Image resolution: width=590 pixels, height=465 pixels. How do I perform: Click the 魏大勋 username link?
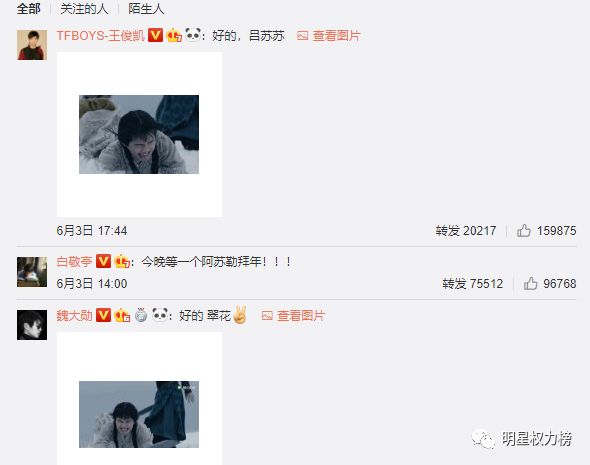pyautogui.click(x=75, y=315)
